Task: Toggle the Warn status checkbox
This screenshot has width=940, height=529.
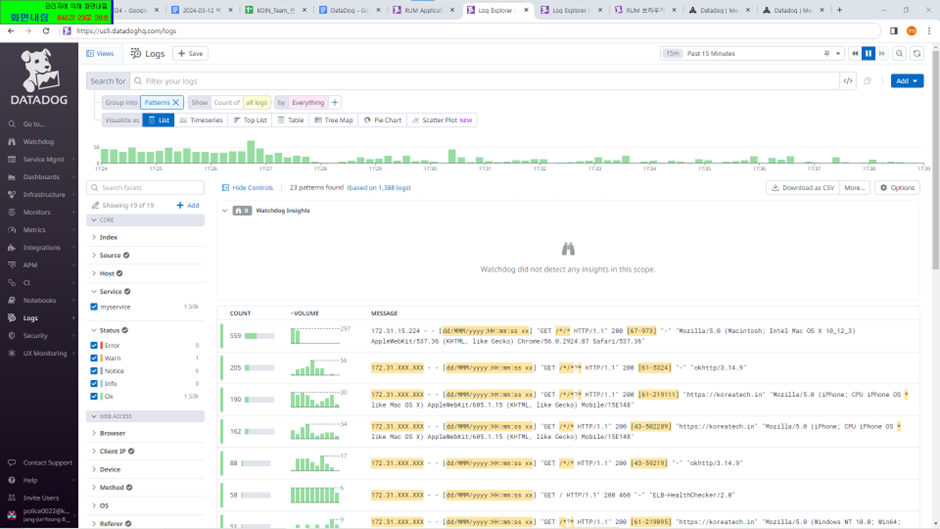Action: tap(94, 358)
